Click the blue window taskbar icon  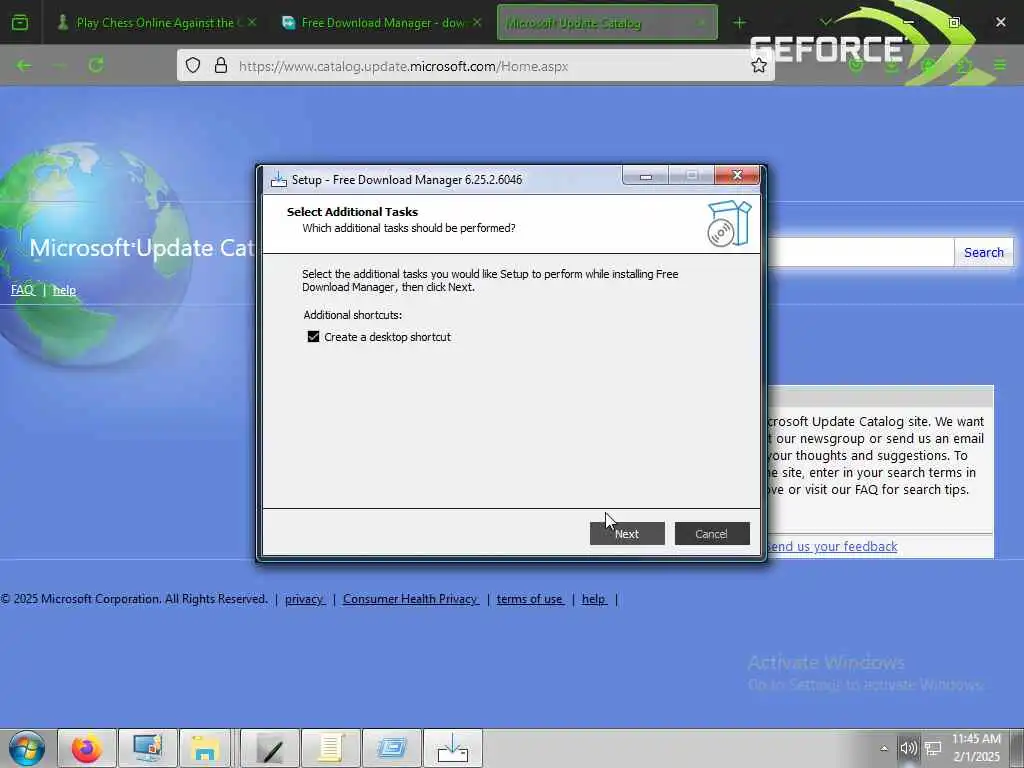click(x=391, y=748)
